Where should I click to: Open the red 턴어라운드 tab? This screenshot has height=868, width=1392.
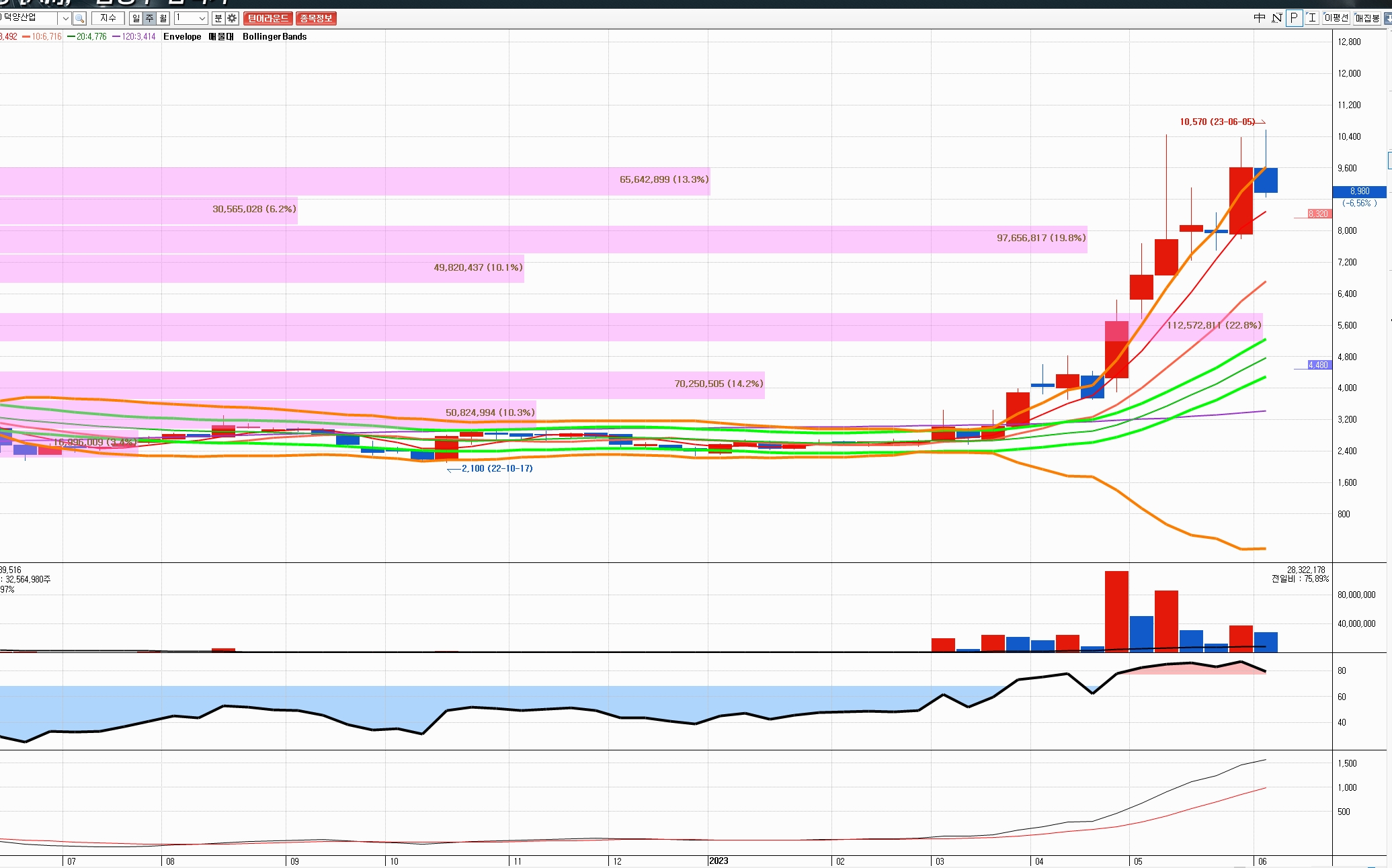268,18
